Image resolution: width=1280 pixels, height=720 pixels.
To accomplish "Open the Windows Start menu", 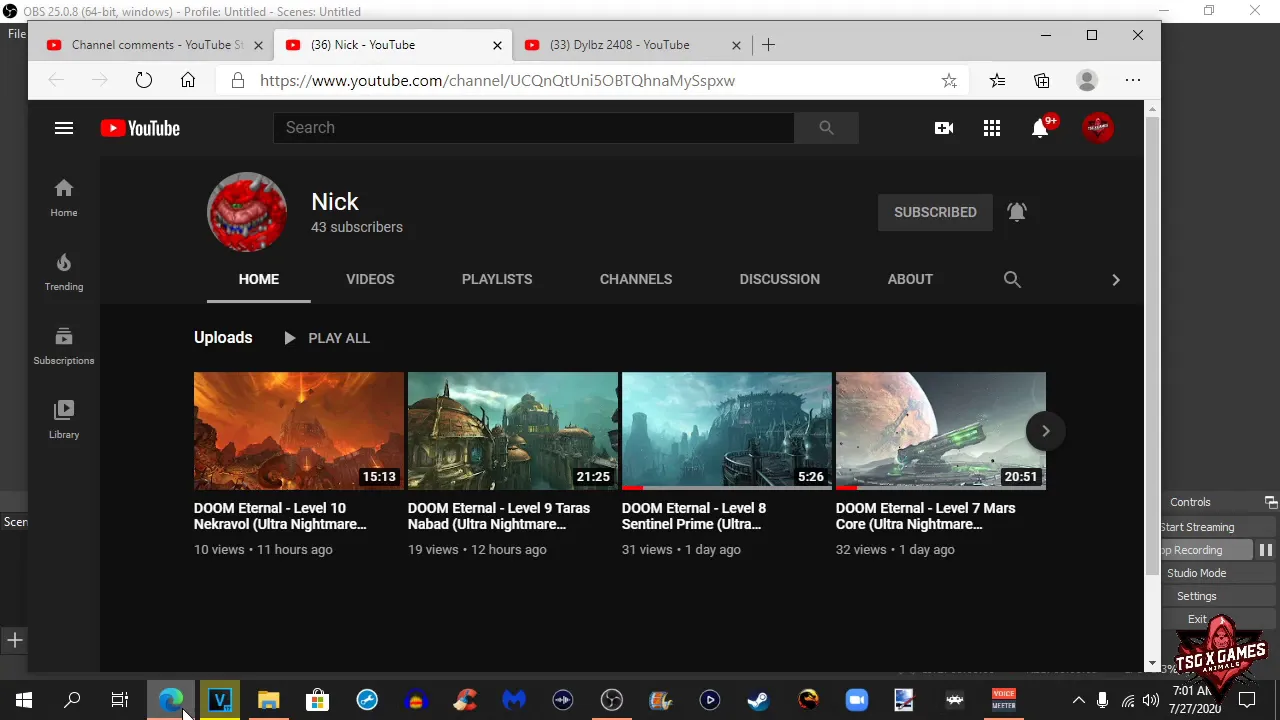I will pos(24,700).
